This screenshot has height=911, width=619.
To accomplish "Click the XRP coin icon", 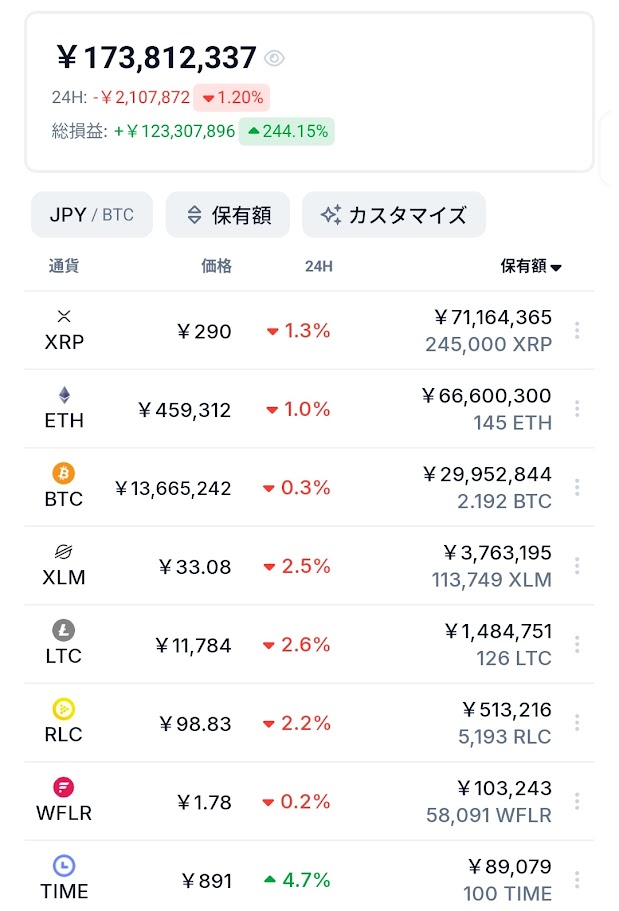I will (64, 316).
